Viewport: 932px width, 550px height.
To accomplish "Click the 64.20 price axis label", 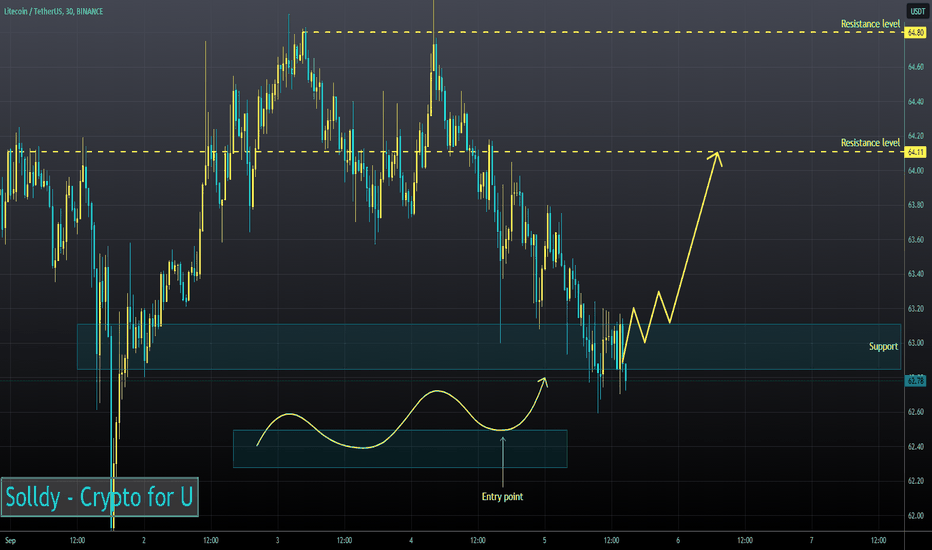I will coord(915,136).
